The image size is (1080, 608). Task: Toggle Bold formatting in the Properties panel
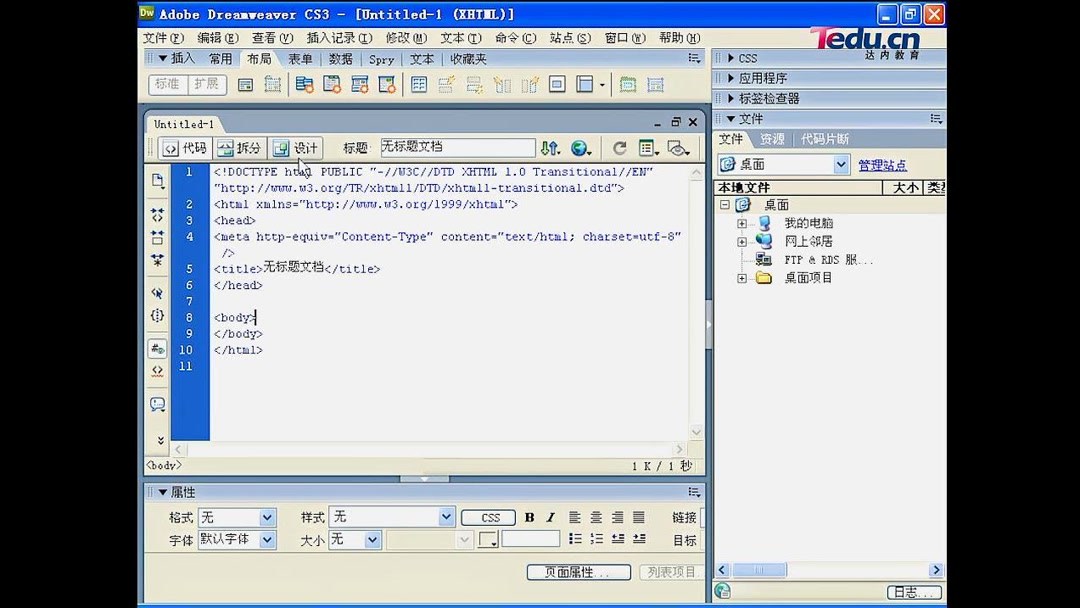tap(529, 517)
